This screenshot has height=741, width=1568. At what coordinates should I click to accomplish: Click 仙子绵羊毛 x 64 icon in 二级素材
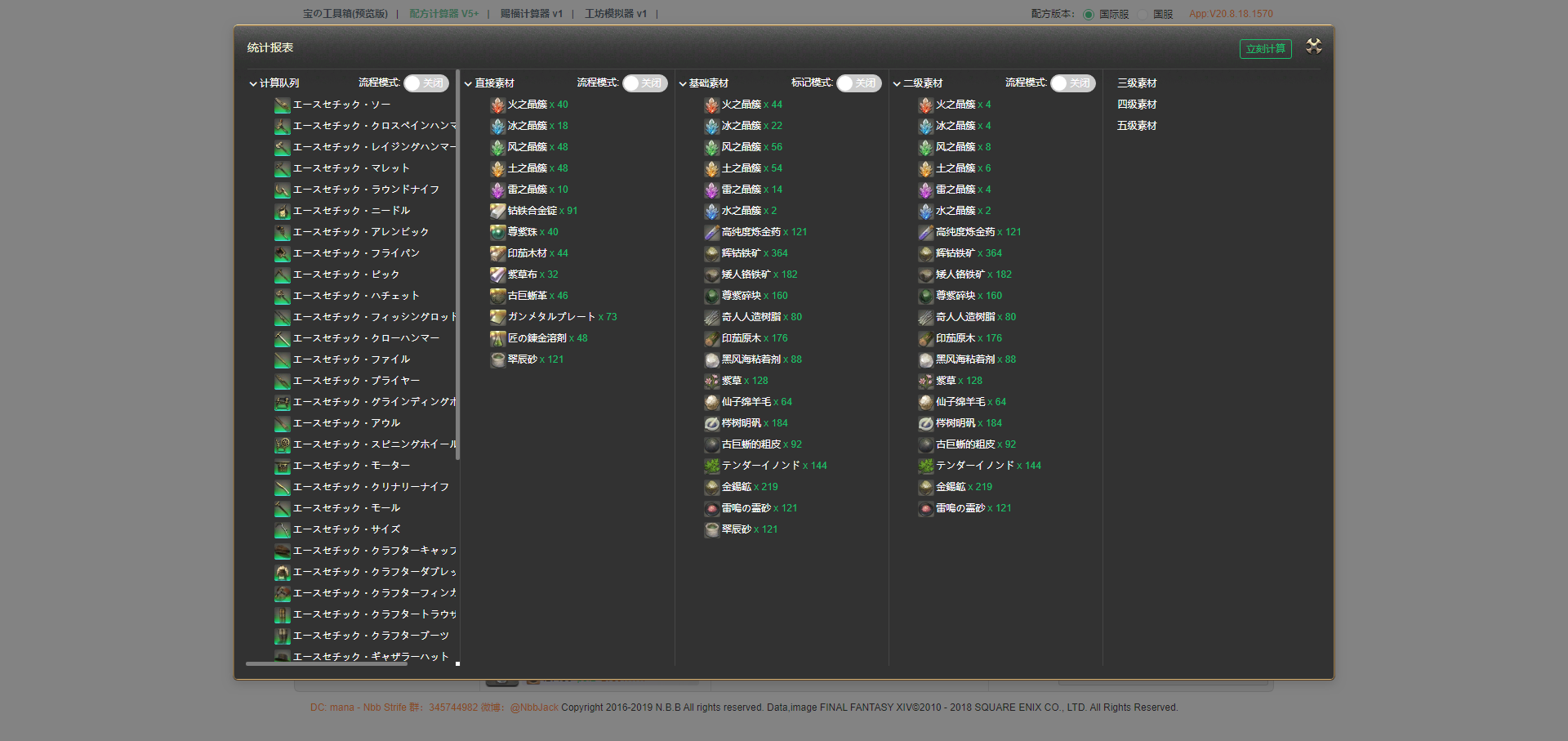point(925,402)
